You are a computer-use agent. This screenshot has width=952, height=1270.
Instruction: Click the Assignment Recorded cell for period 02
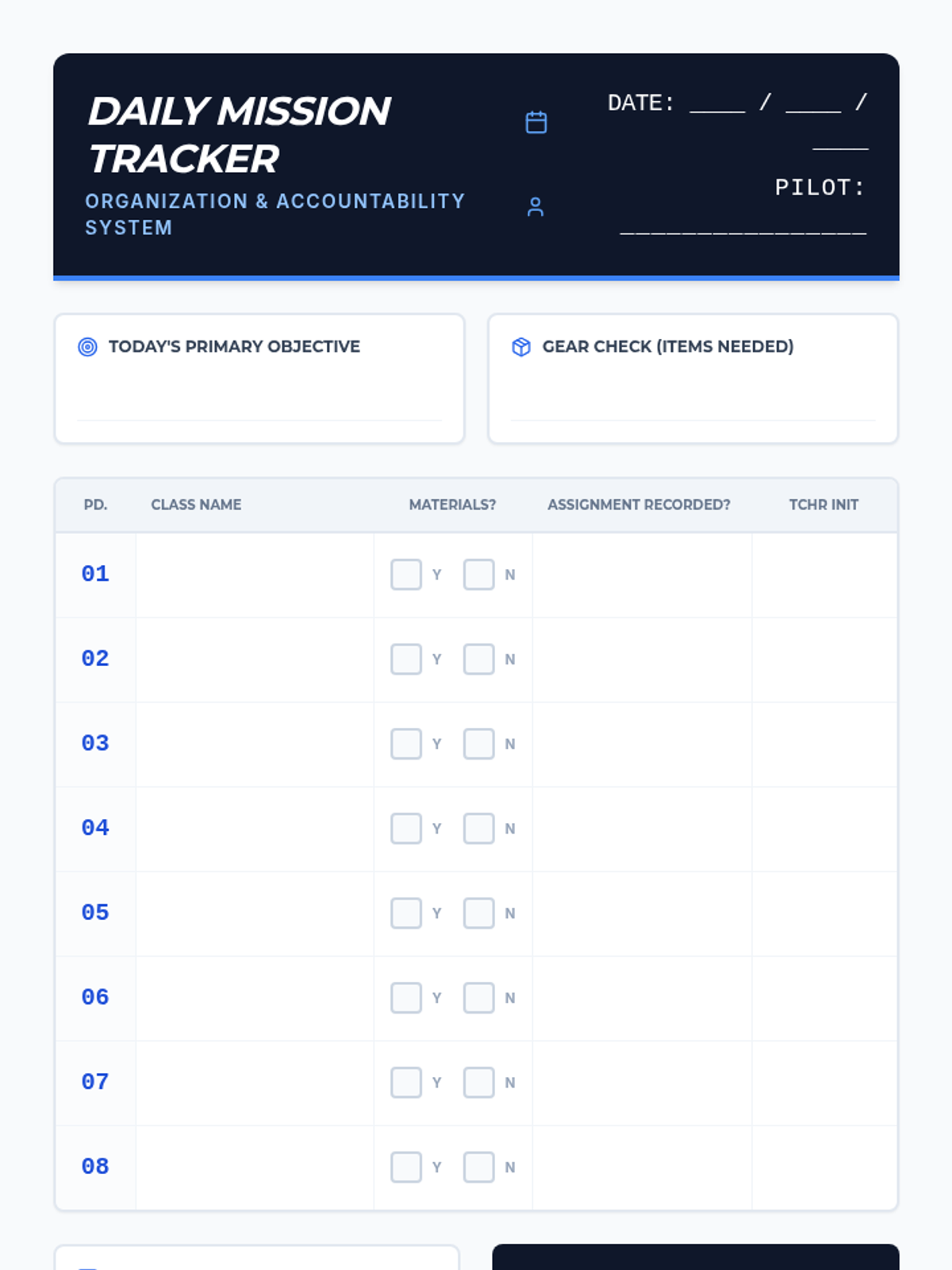[641, 660]
